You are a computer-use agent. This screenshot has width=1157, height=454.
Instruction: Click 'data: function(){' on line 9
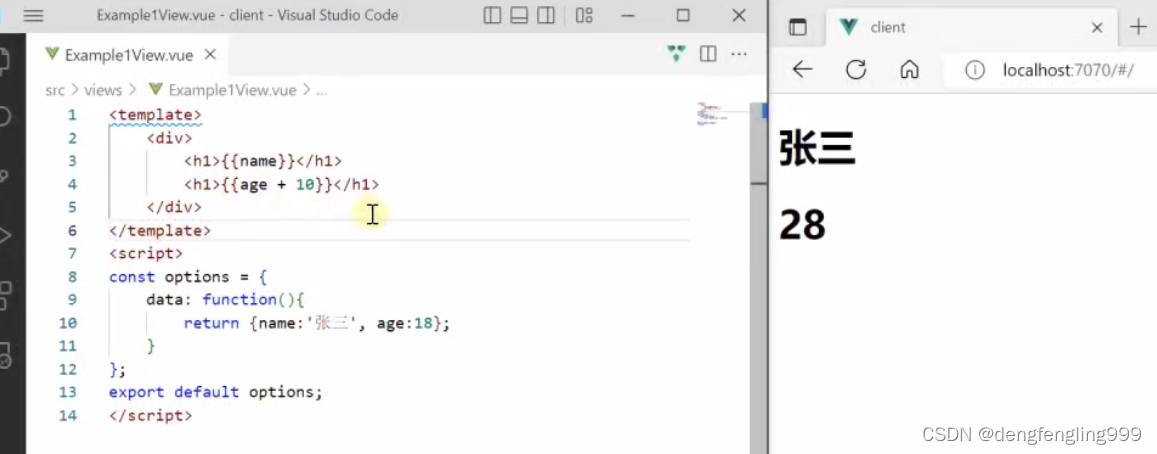(x=225, y=300)
